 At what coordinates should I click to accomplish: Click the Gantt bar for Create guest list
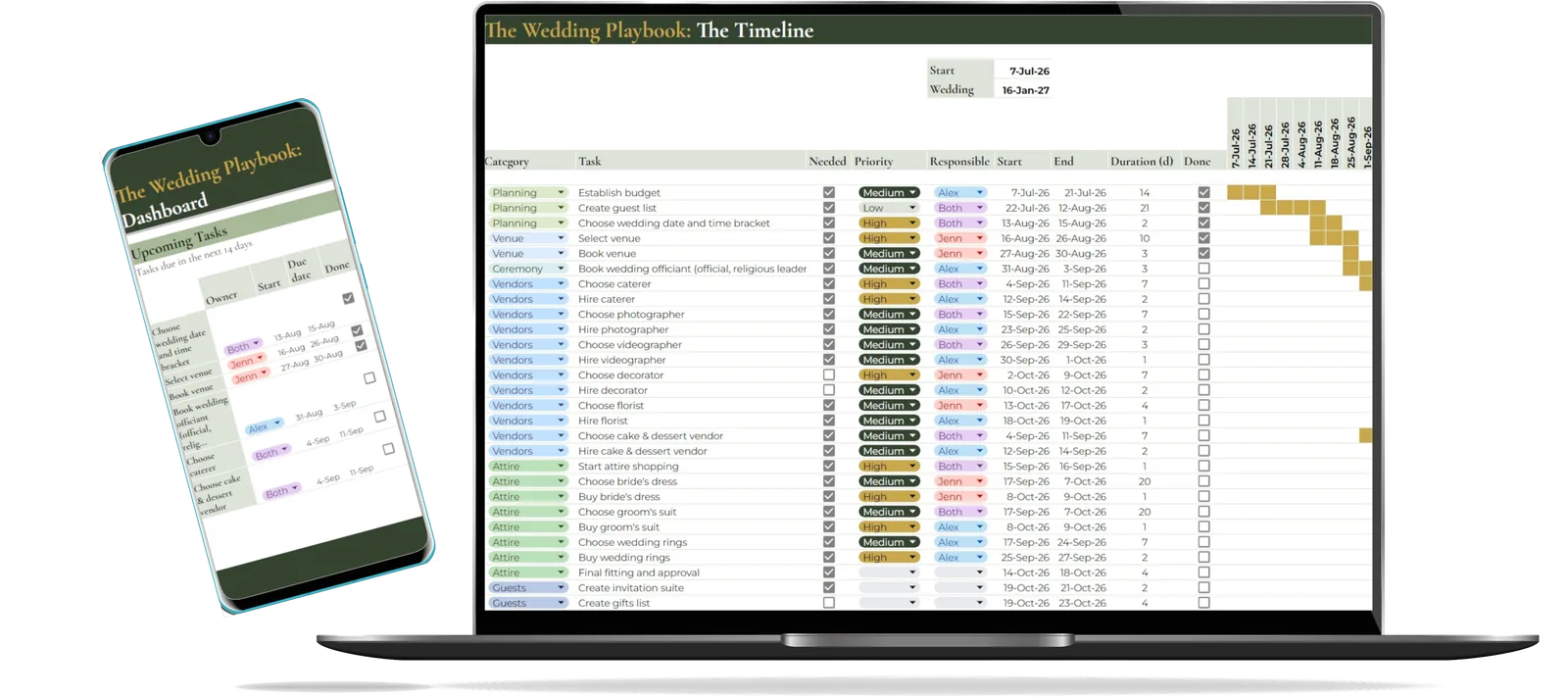coord(1293,207)
